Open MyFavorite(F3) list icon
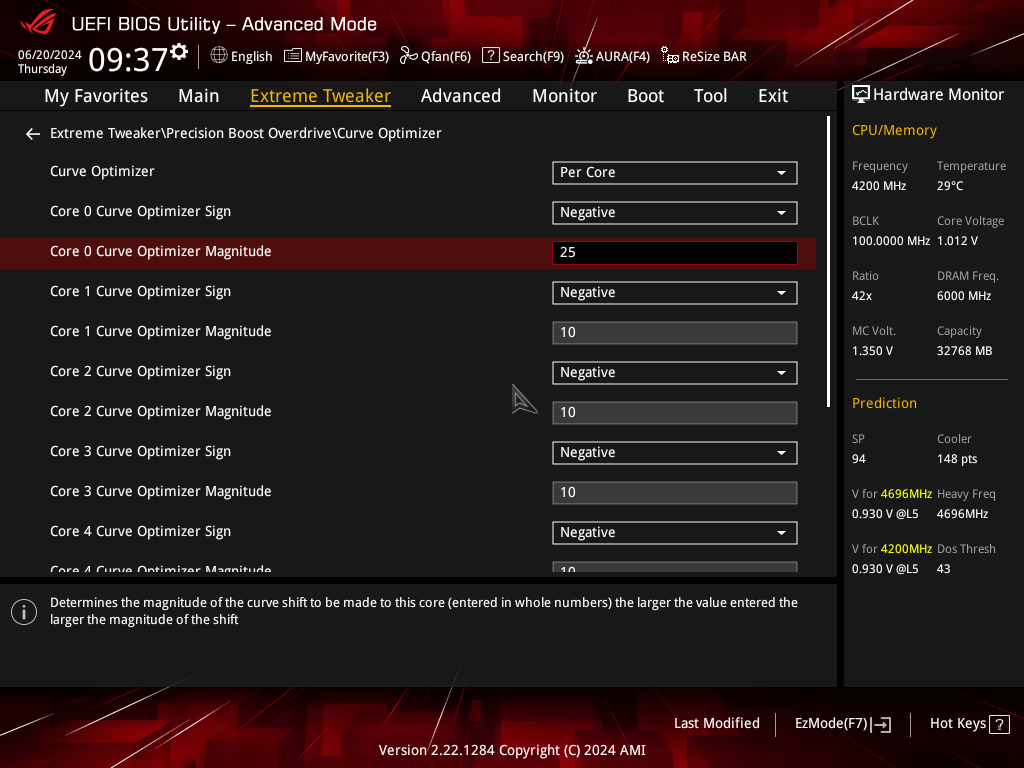 [x=293, y=56]
